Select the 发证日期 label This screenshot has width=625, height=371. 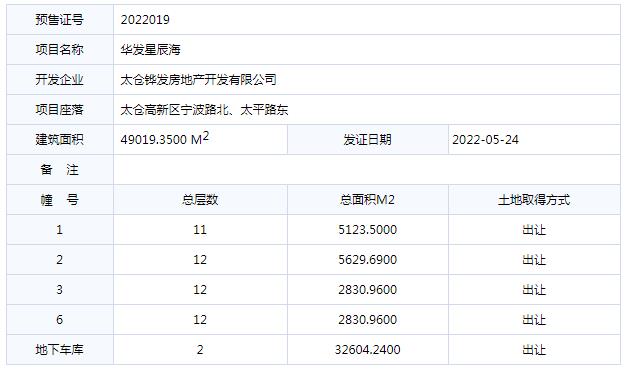pyautogui.click(x=368, y=139)
